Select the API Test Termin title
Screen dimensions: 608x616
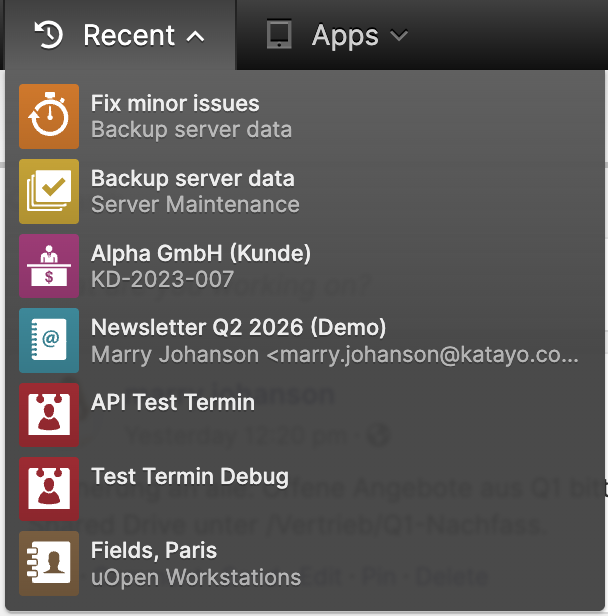click(x=173, y=402)
